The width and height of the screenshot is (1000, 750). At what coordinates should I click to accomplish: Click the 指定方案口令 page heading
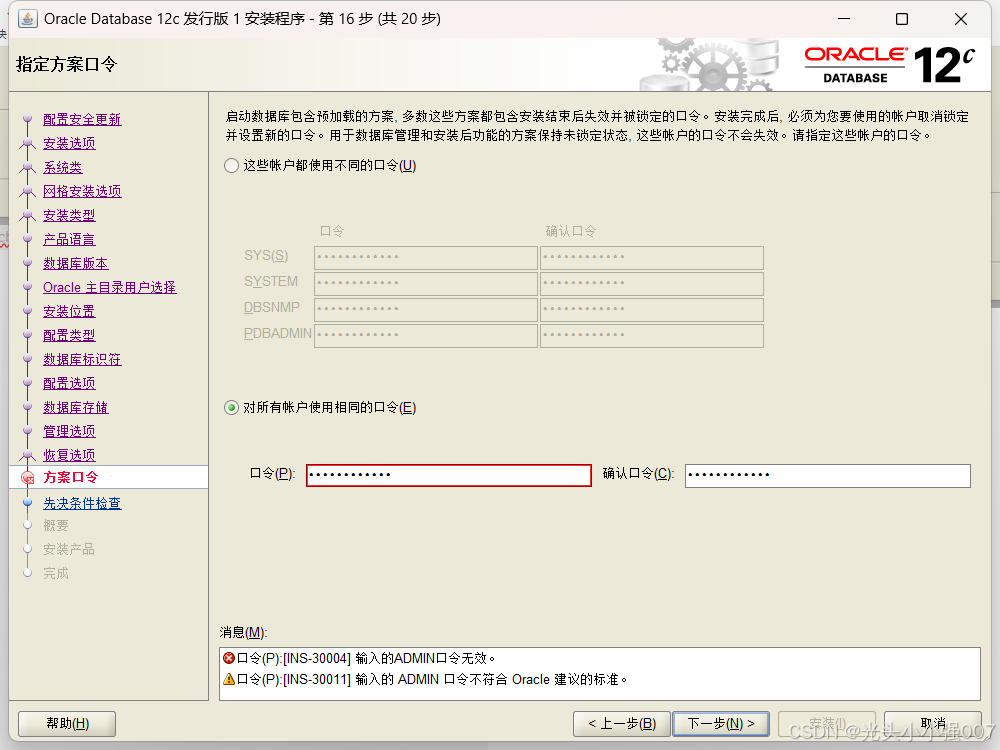[67, 64]
